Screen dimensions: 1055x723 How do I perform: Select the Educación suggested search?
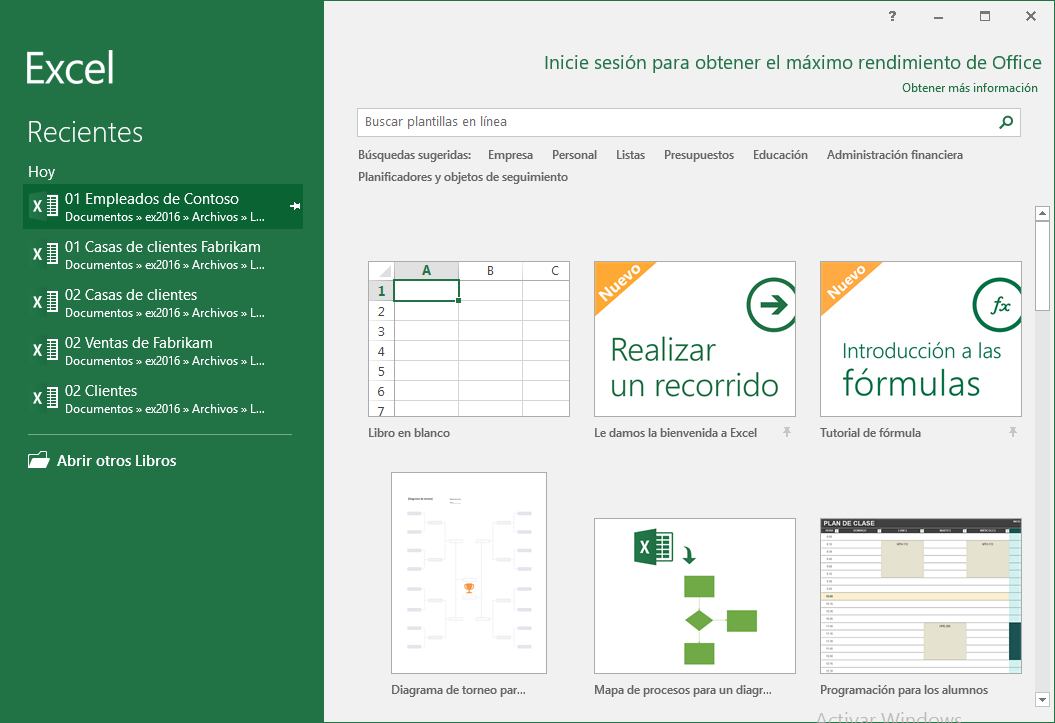coord(780,154)
